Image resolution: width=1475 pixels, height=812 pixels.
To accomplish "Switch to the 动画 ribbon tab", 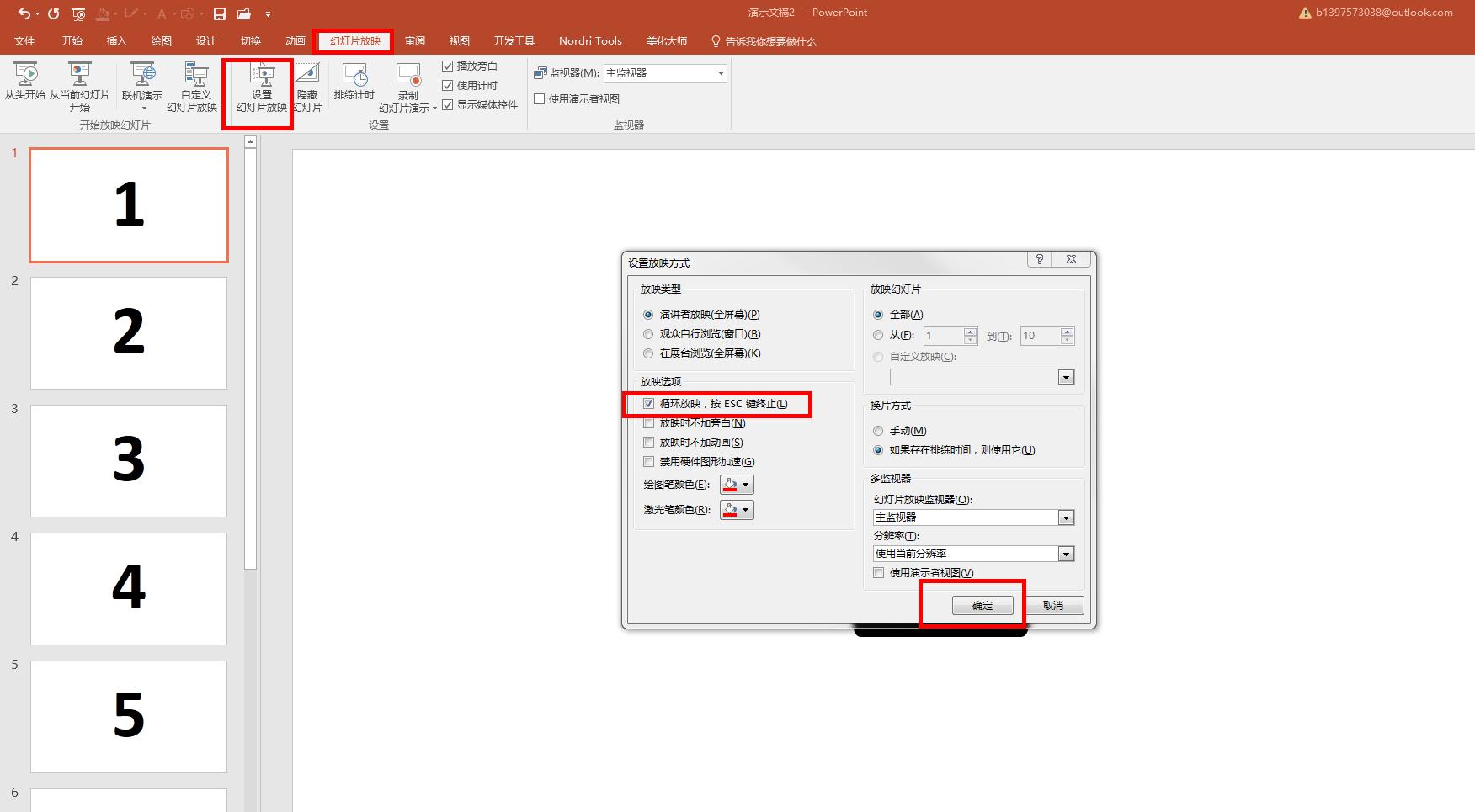I will click(x=295, y=41).
